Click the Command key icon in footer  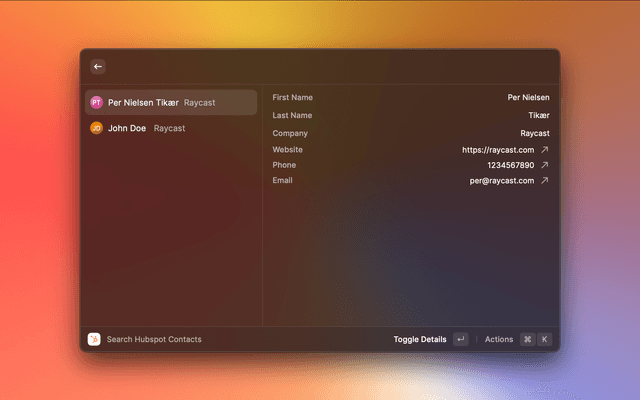click(x=527, y=339)
